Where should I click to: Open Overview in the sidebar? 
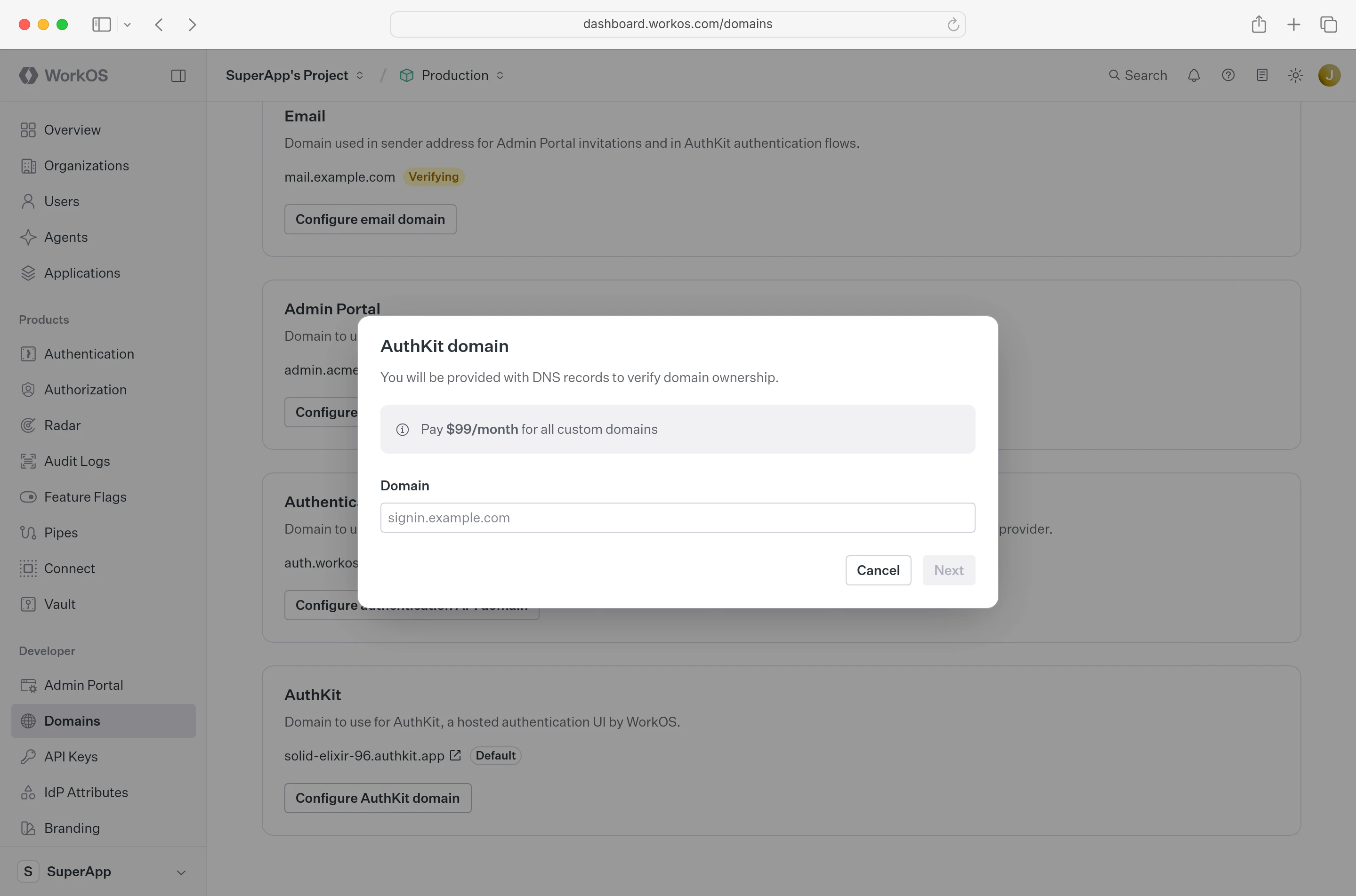(104, 130)
